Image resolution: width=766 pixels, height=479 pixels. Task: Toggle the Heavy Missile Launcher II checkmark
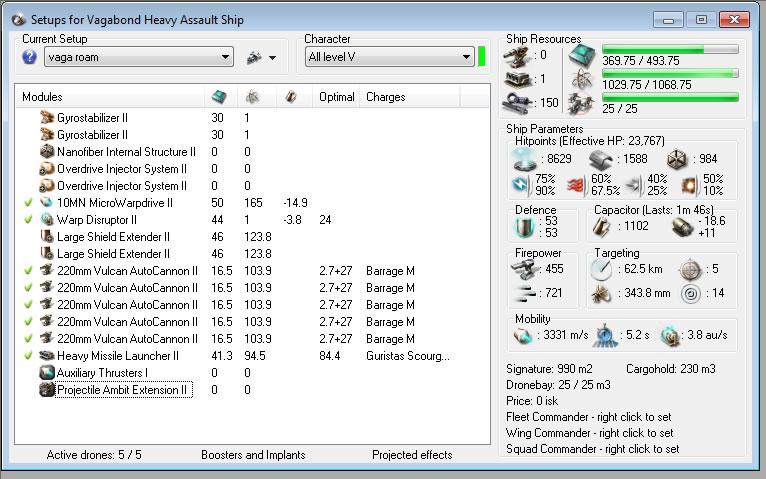(x=27, y=355)
